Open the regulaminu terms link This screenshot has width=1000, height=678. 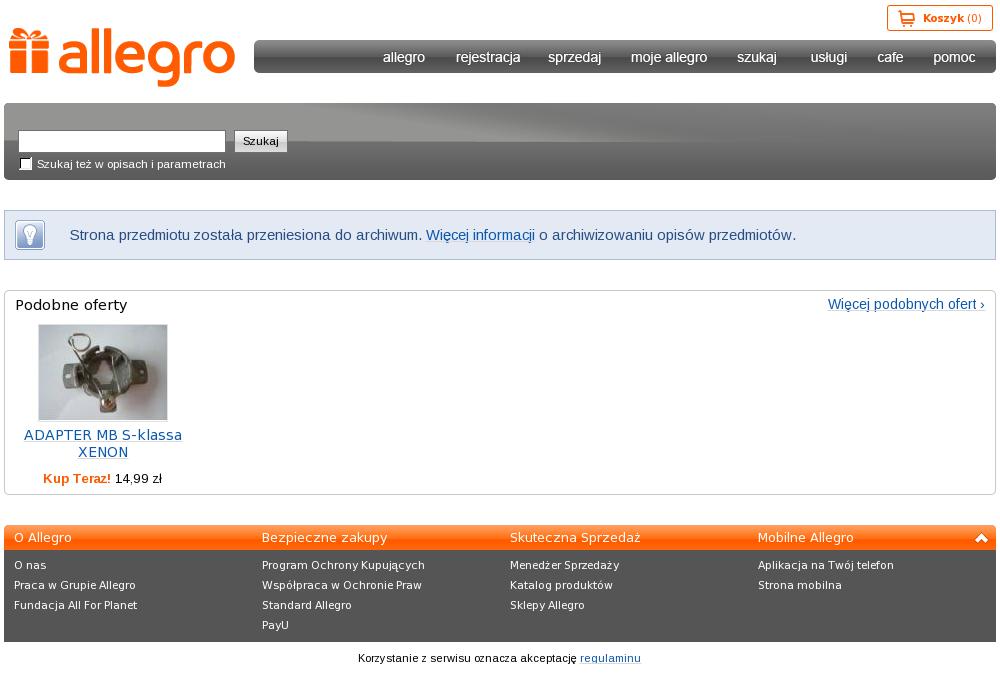[x=610, y=658]
